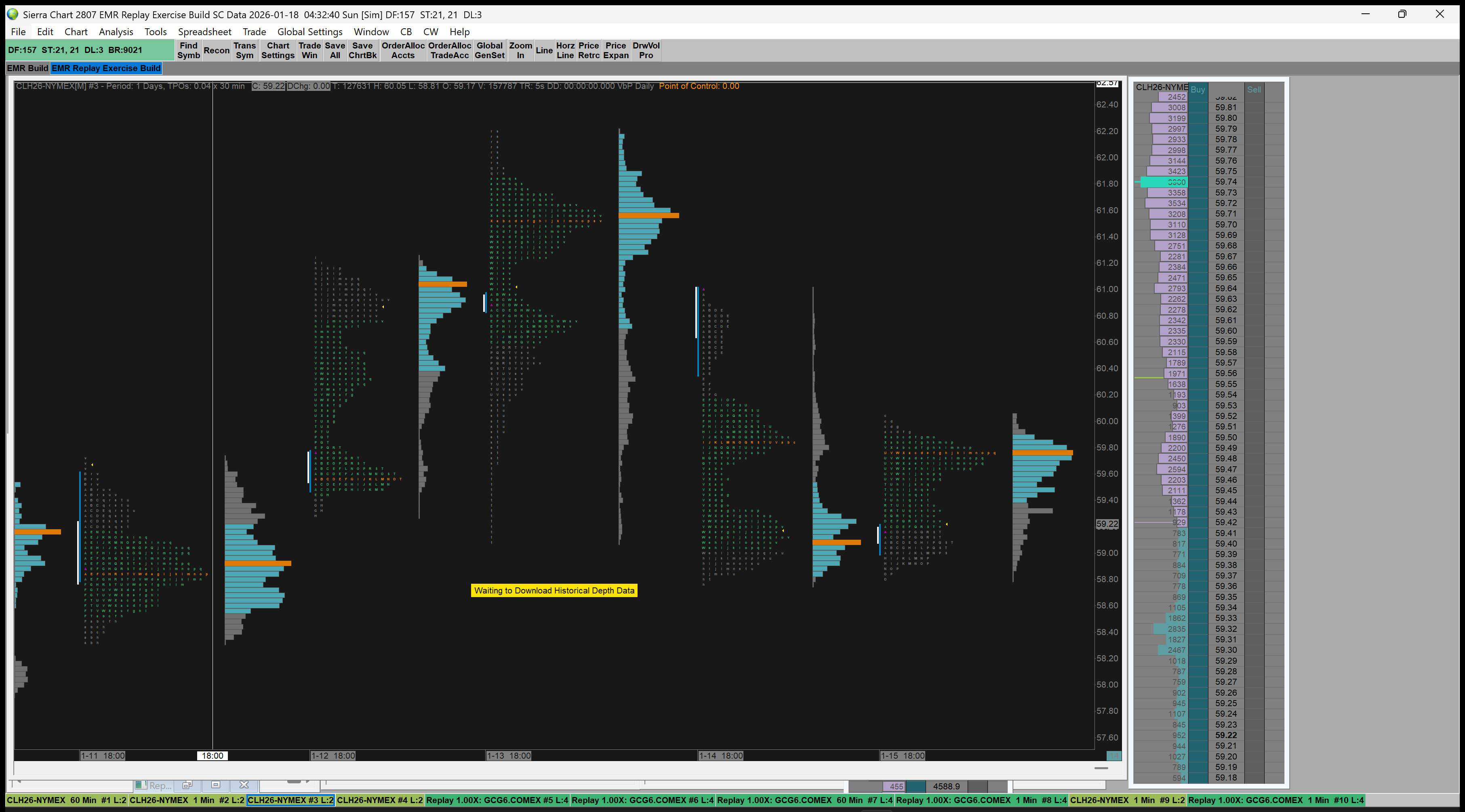Click the Zoom In toolbar button
Viewport: 1465px width, 812px height.
pos(520,50)
